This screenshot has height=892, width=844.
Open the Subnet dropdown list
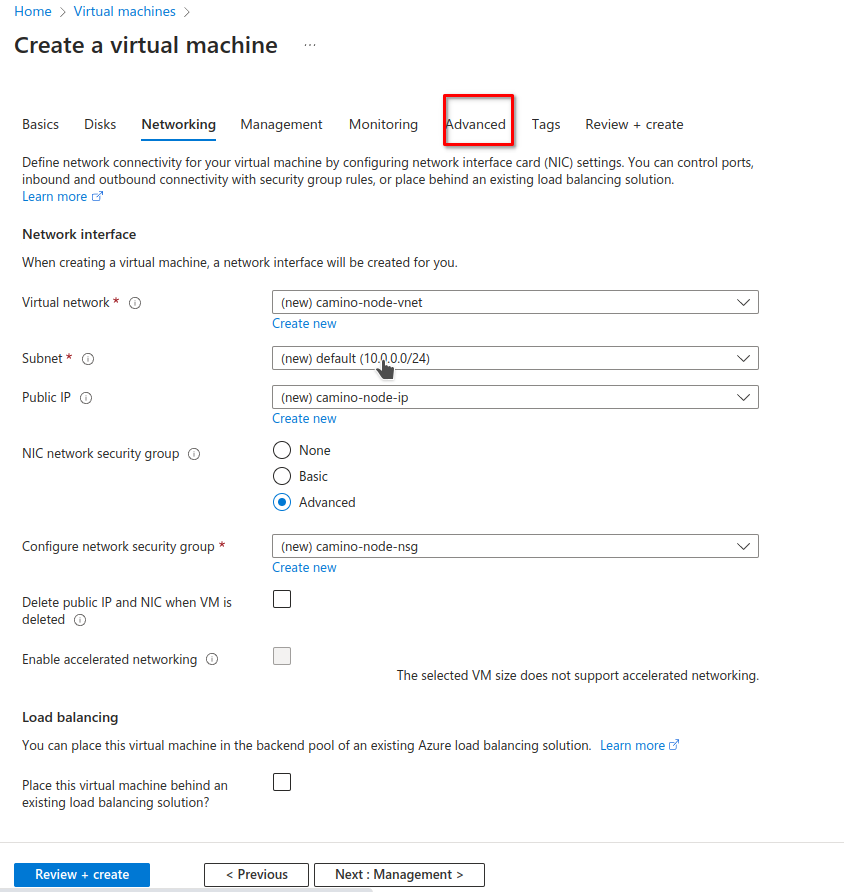pyautogui.click(x=514, y=358)
